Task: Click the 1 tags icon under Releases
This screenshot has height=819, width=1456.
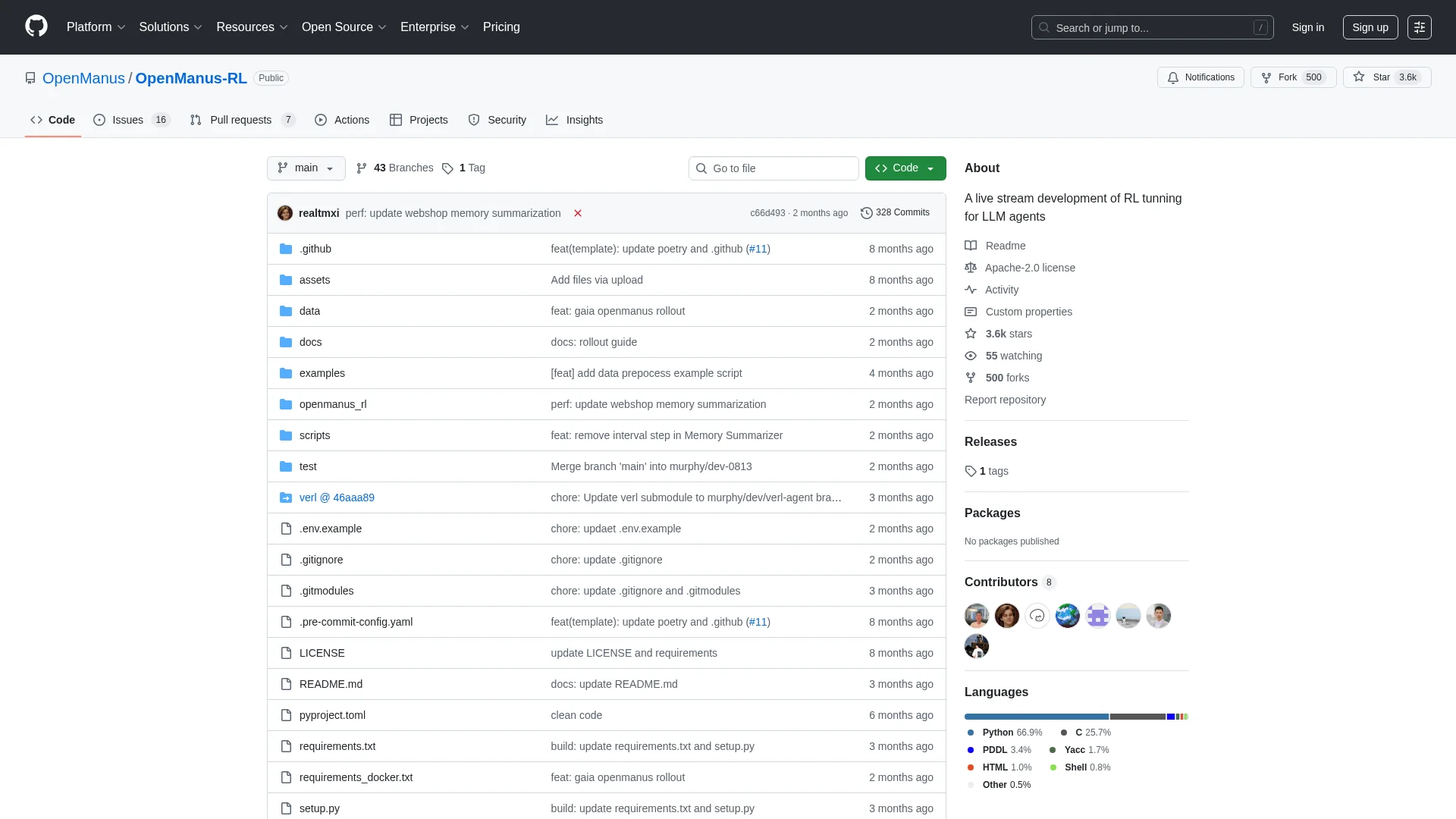Action: (x=970, y=471)
